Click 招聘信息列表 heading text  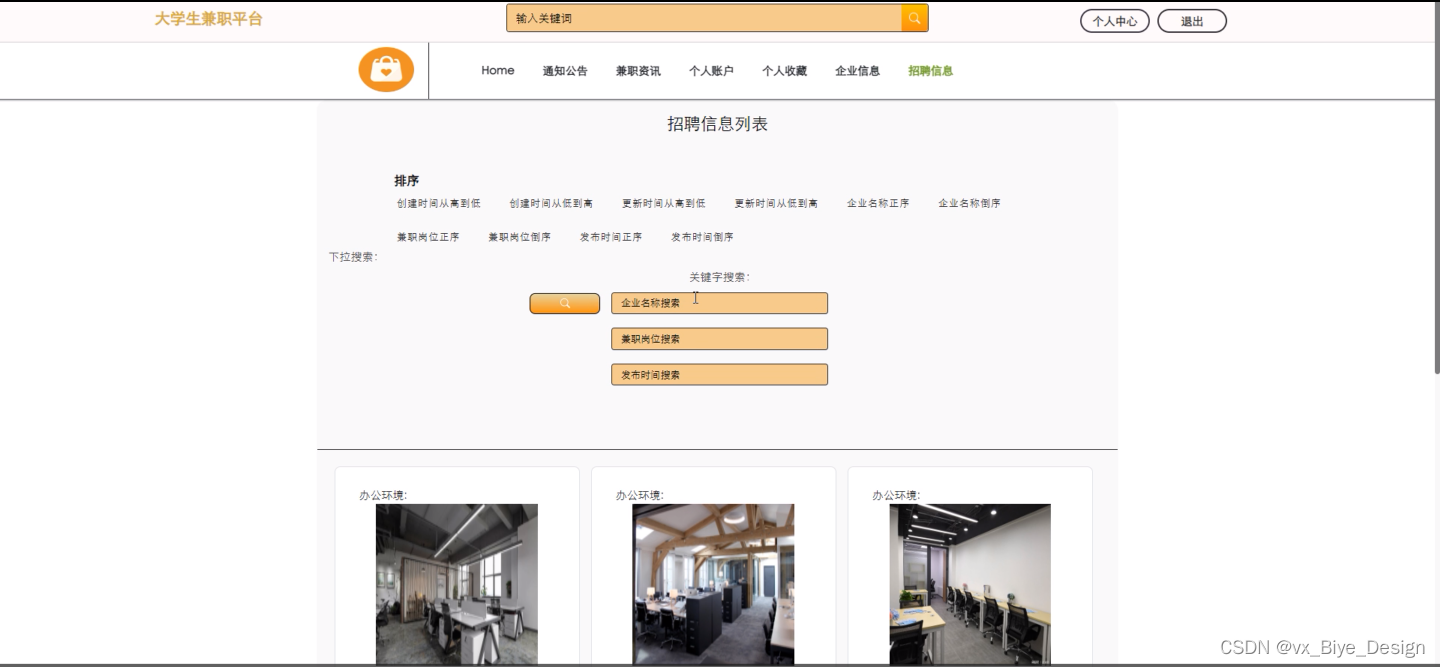click(x=717, y=124)
